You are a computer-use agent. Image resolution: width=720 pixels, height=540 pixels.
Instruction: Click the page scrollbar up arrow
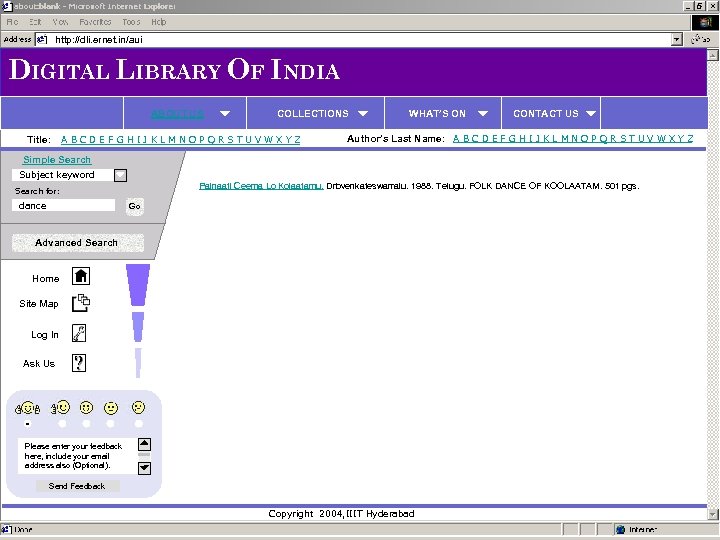coord(713,55)
